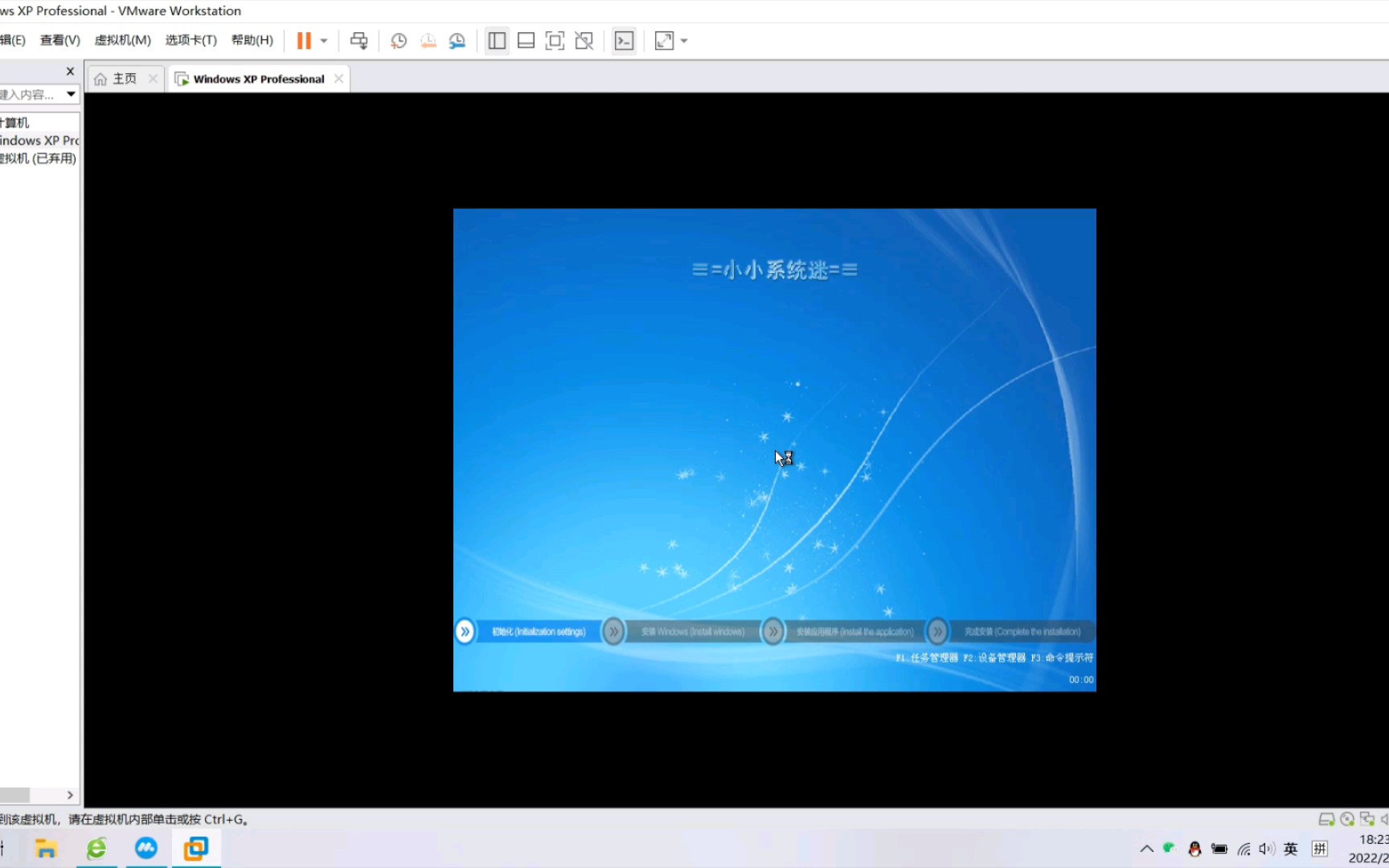Expand the library search dropdown arrow
This screenshot has height=868, width=1389.
71,95
